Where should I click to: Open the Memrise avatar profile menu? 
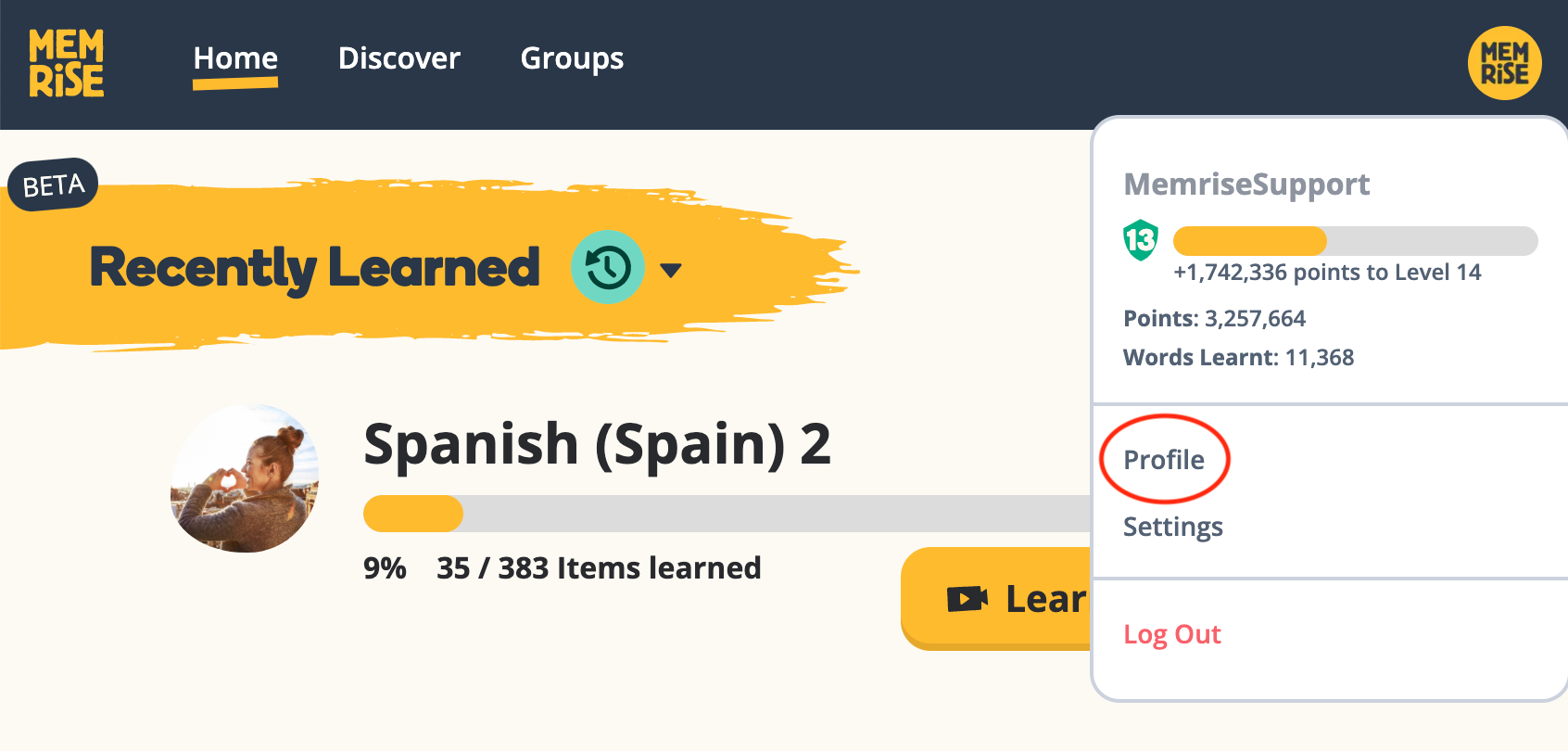point(1504,62)
